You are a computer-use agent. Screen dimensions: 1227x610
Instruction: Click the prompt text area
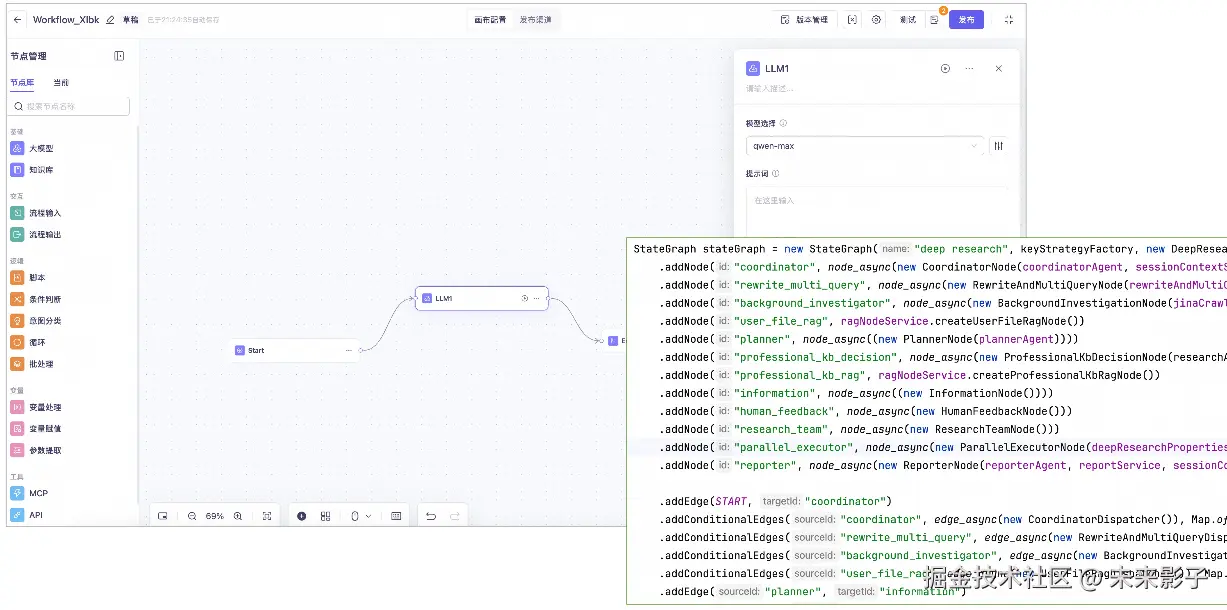(x=876, y=212)
